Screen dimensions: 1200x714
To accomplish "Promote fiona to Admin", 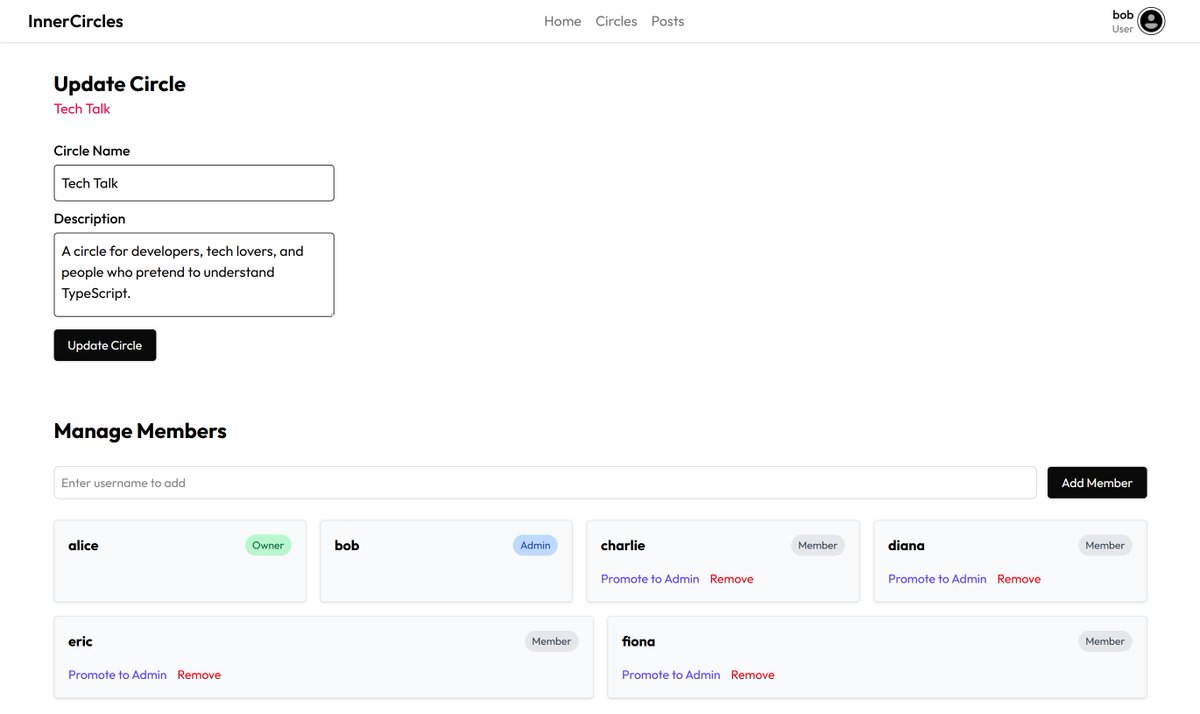I will point(671,675).
